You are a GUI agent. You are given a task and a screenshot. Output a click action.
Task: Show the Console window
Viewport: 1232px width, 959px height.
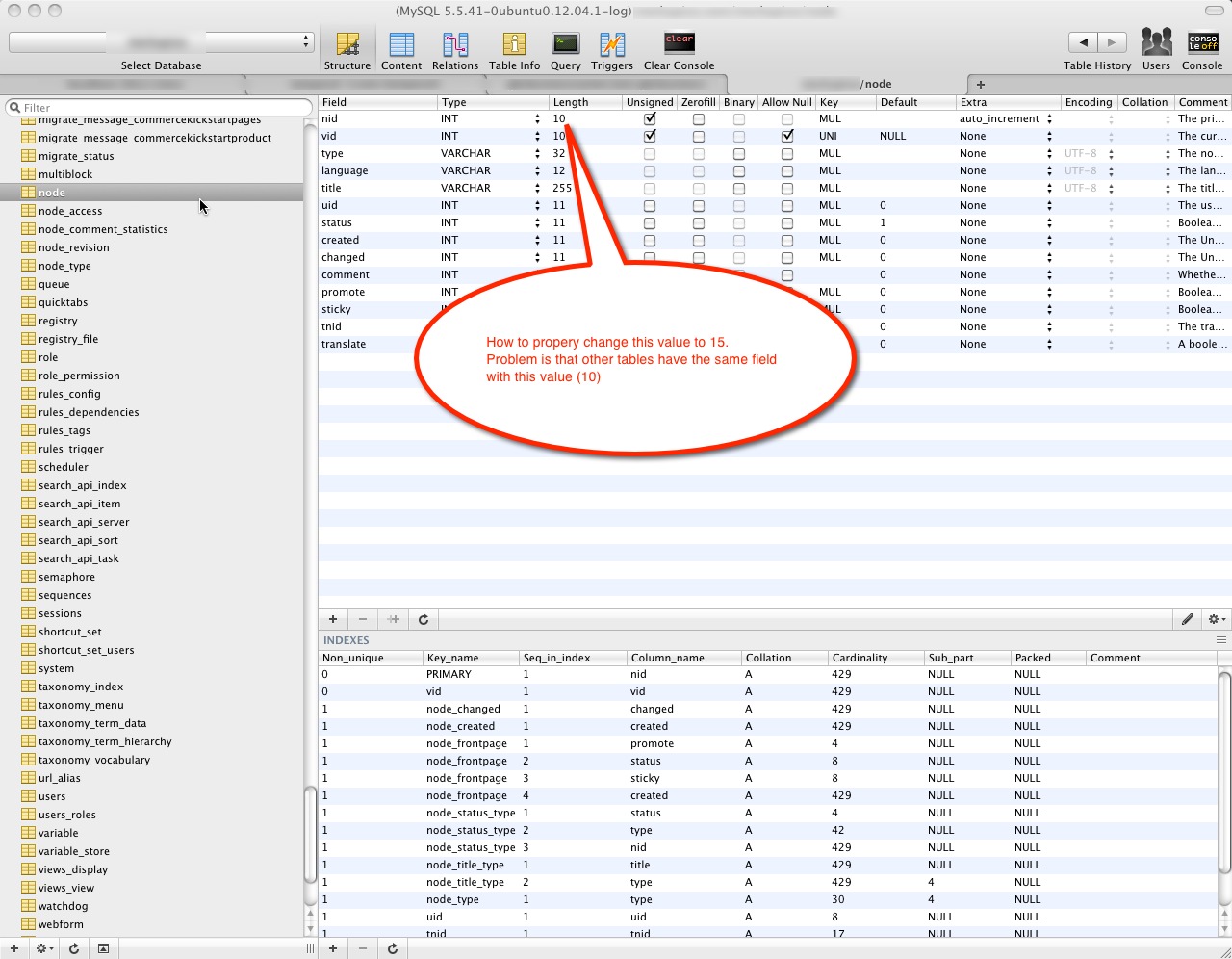click(x=1202, y=50)
